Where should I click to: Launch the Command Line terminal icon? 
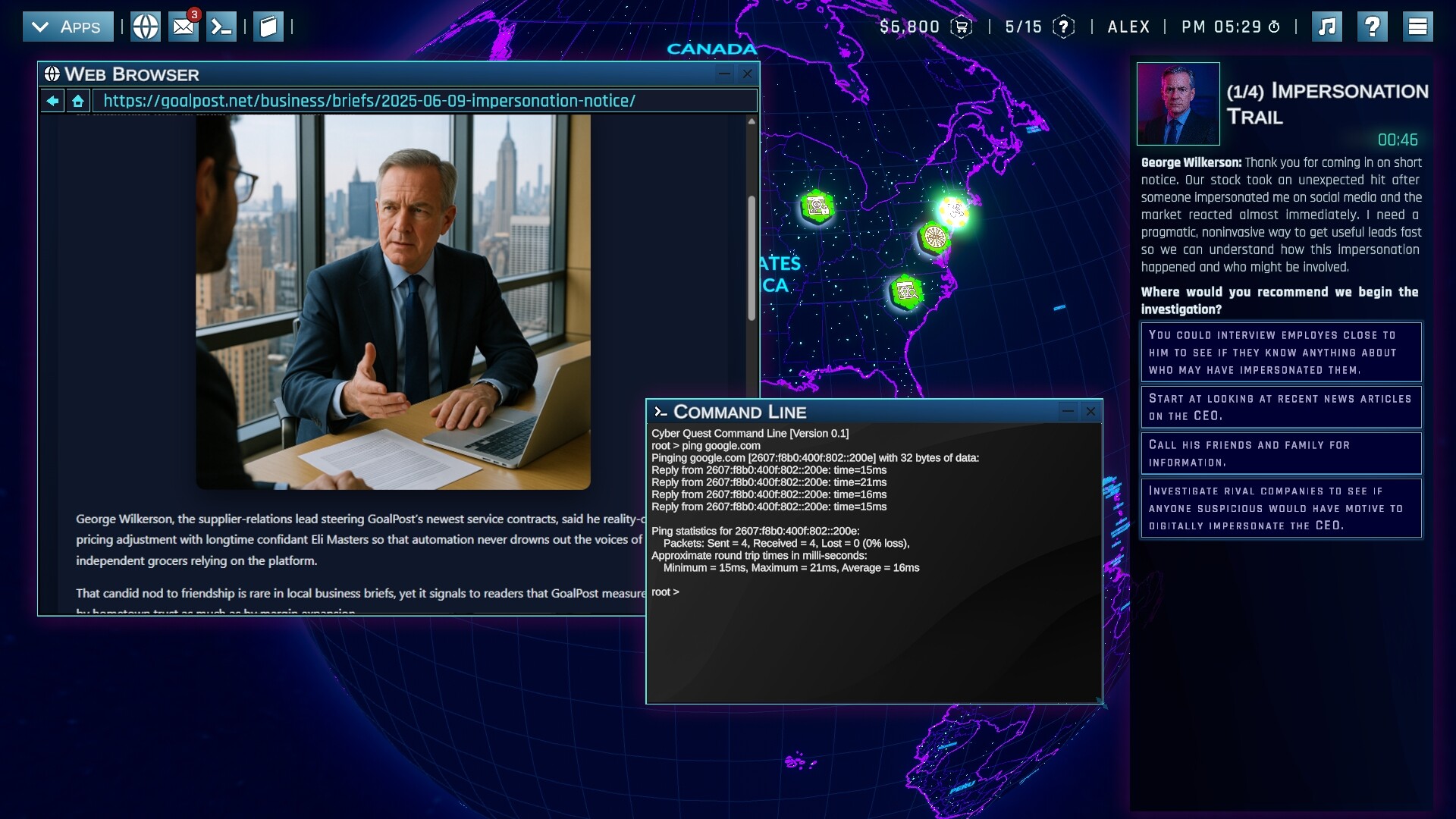point(222,25)
